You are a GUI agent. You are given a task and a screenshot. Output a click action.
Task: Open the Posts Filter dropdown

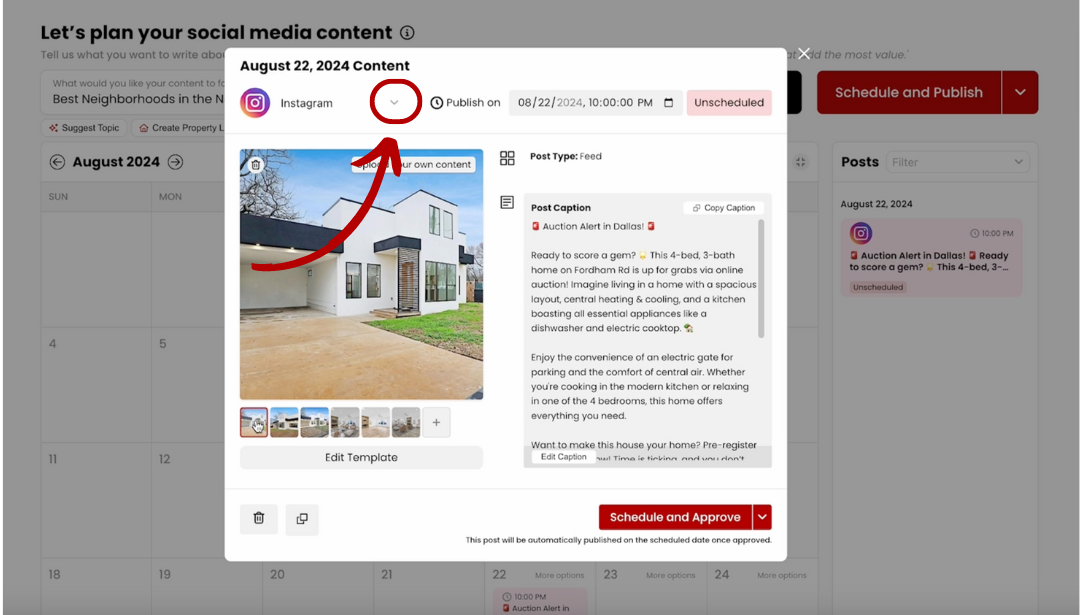click(x=957, y=162)
